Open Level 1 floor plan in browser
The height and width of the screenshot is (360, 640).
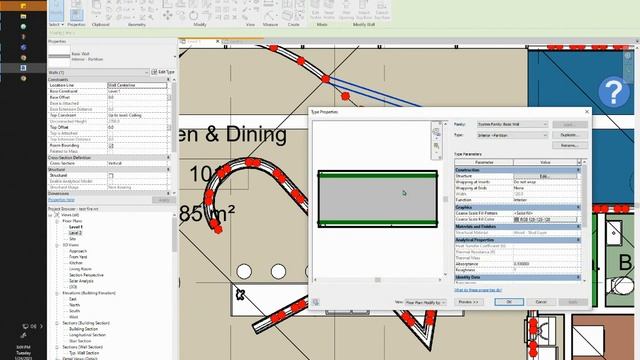click(x=76, y=227)
